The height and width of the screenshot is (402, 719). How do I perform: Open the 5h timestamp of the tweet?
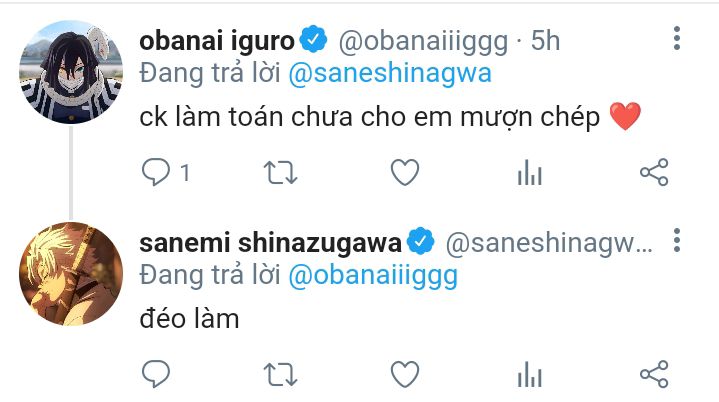click(546, 42)
